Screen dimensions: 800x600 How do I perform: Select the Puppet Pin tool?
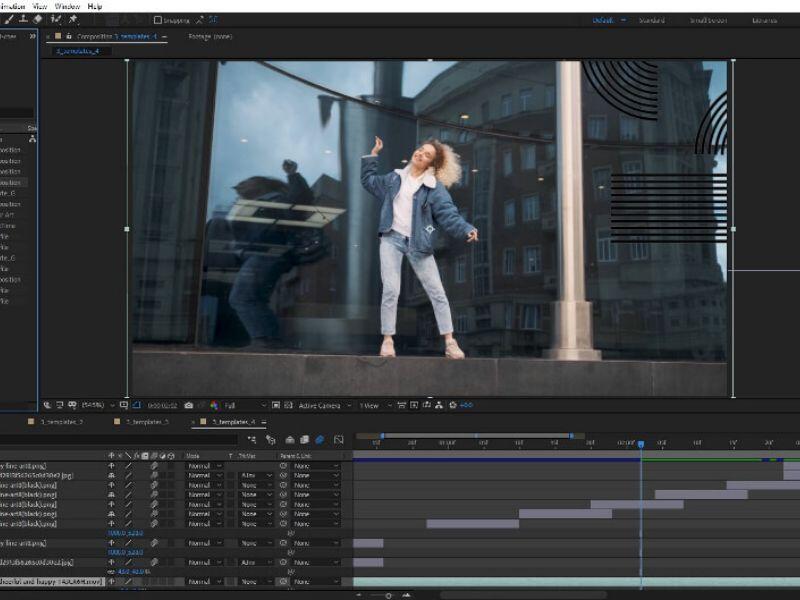click(x=73, y=19)
